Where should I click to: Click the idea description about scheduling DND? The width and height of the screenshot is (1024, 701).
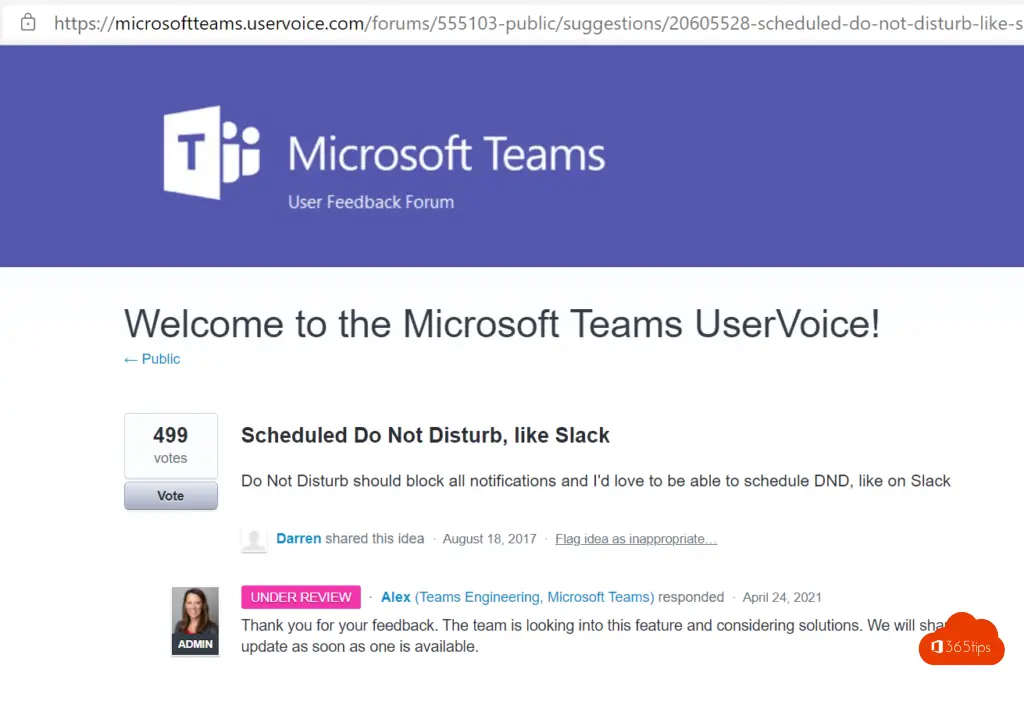[x=596, y=481]
